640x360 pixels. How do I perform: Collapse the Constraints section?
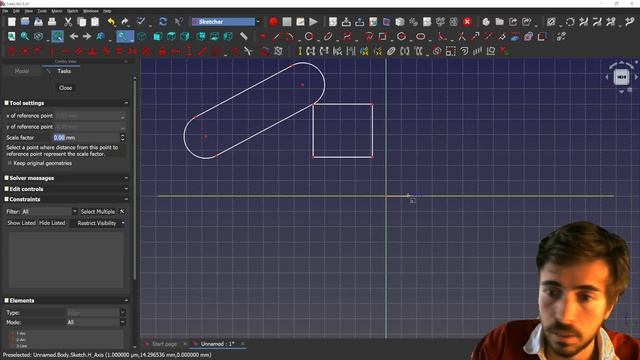[126, 199]
